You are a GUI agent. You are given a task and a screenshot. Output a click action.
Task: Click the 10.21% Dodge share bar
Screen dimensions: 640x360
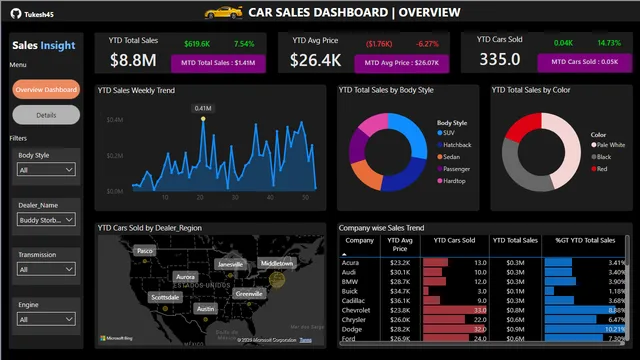click(584, 329)
